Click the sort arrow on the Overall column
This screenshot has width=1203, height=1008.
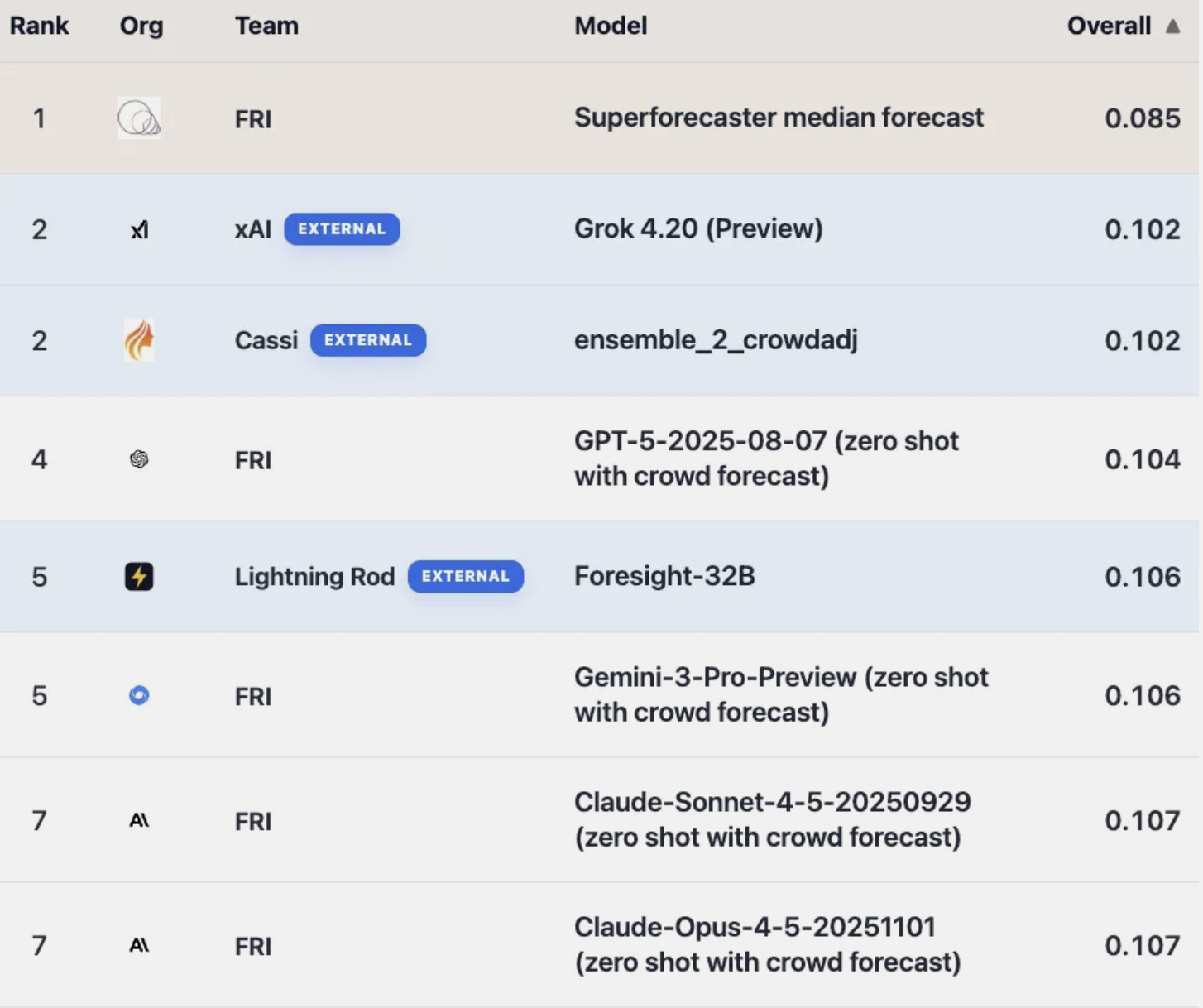(x=1173, y=26)
